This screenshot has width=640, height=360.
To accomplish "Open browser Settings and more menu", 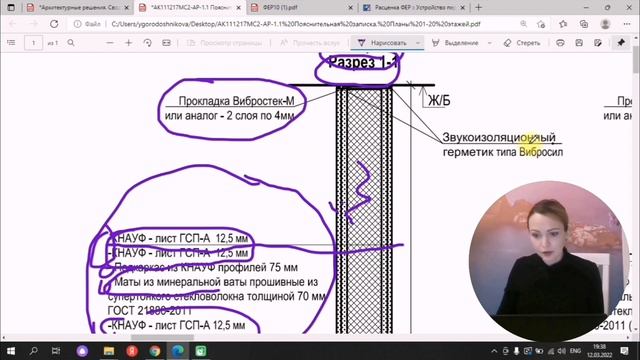I will [x=627, y=24].
